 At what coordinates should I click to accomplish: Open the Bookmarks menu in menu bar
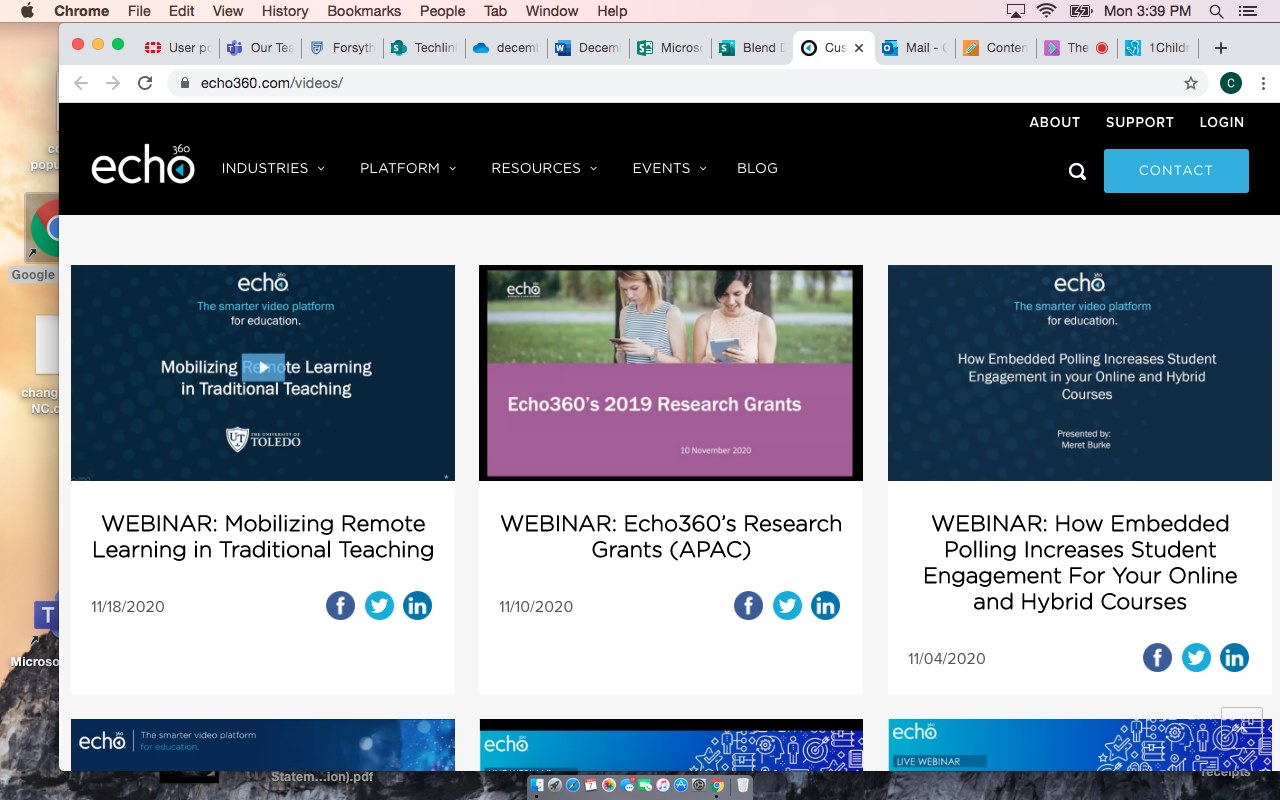pyautogui.click(x=364, y=11)
